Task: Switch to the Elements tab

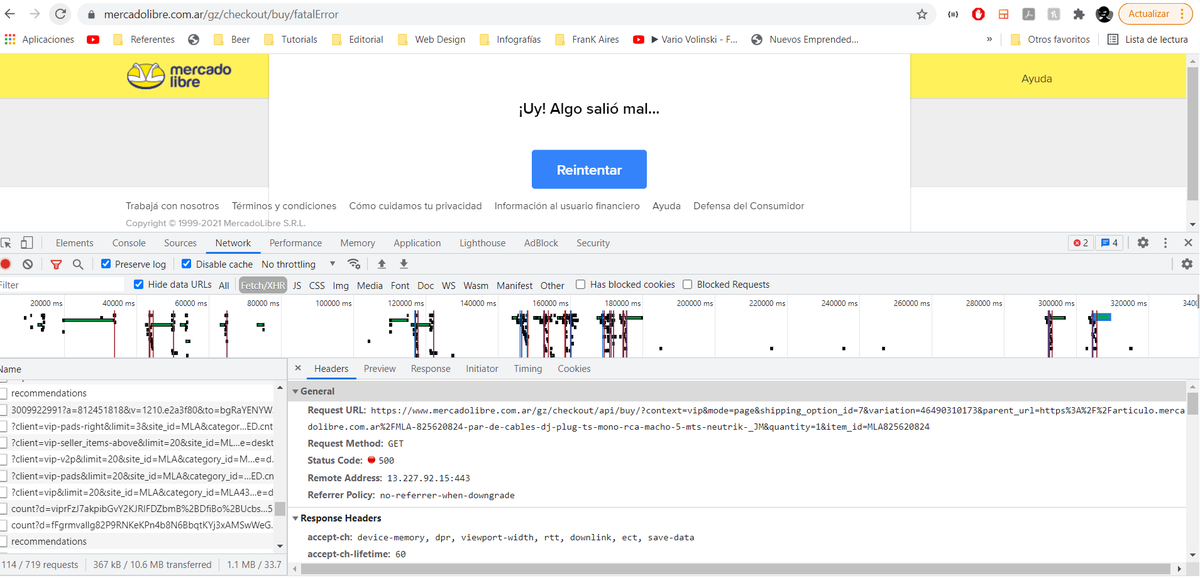Action: [x=75, y=243]
